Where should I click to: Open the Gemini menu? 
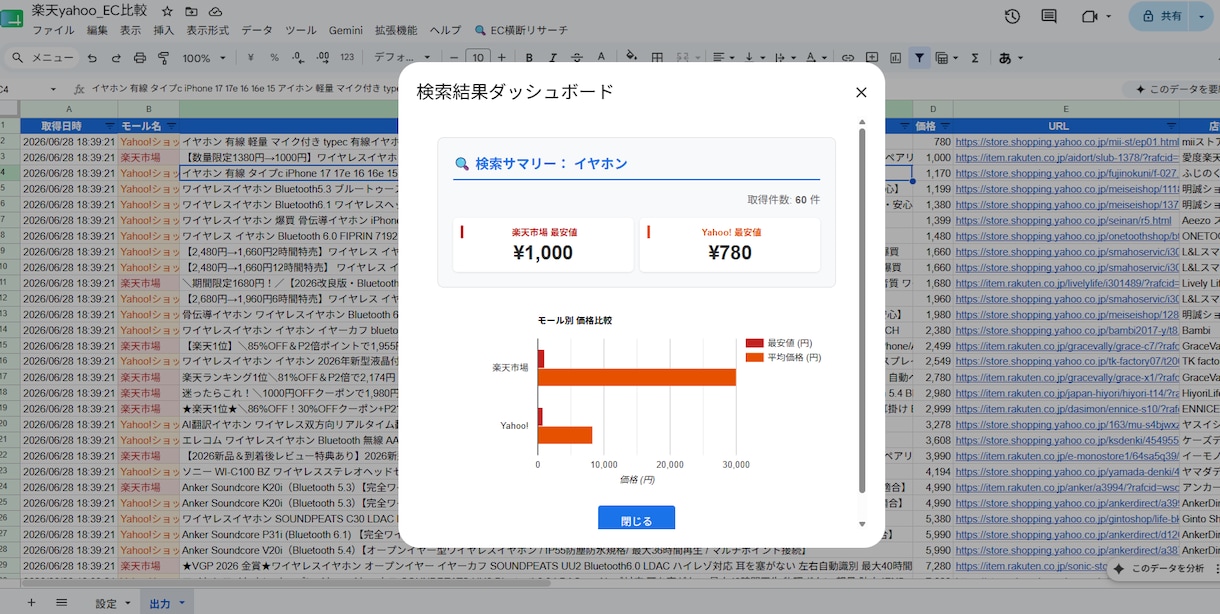(x=346, y=30)
